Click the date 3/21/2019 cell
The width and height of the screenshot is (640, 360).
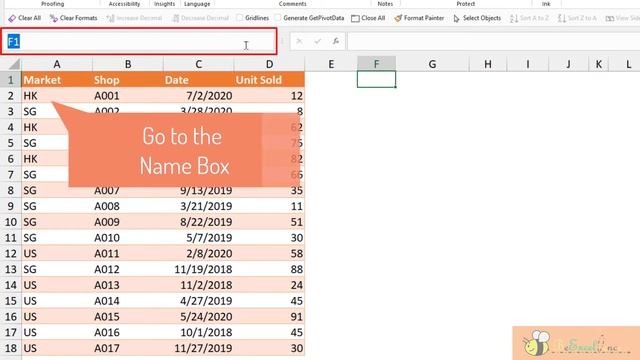pyautogui.click(x=198, y=206)
